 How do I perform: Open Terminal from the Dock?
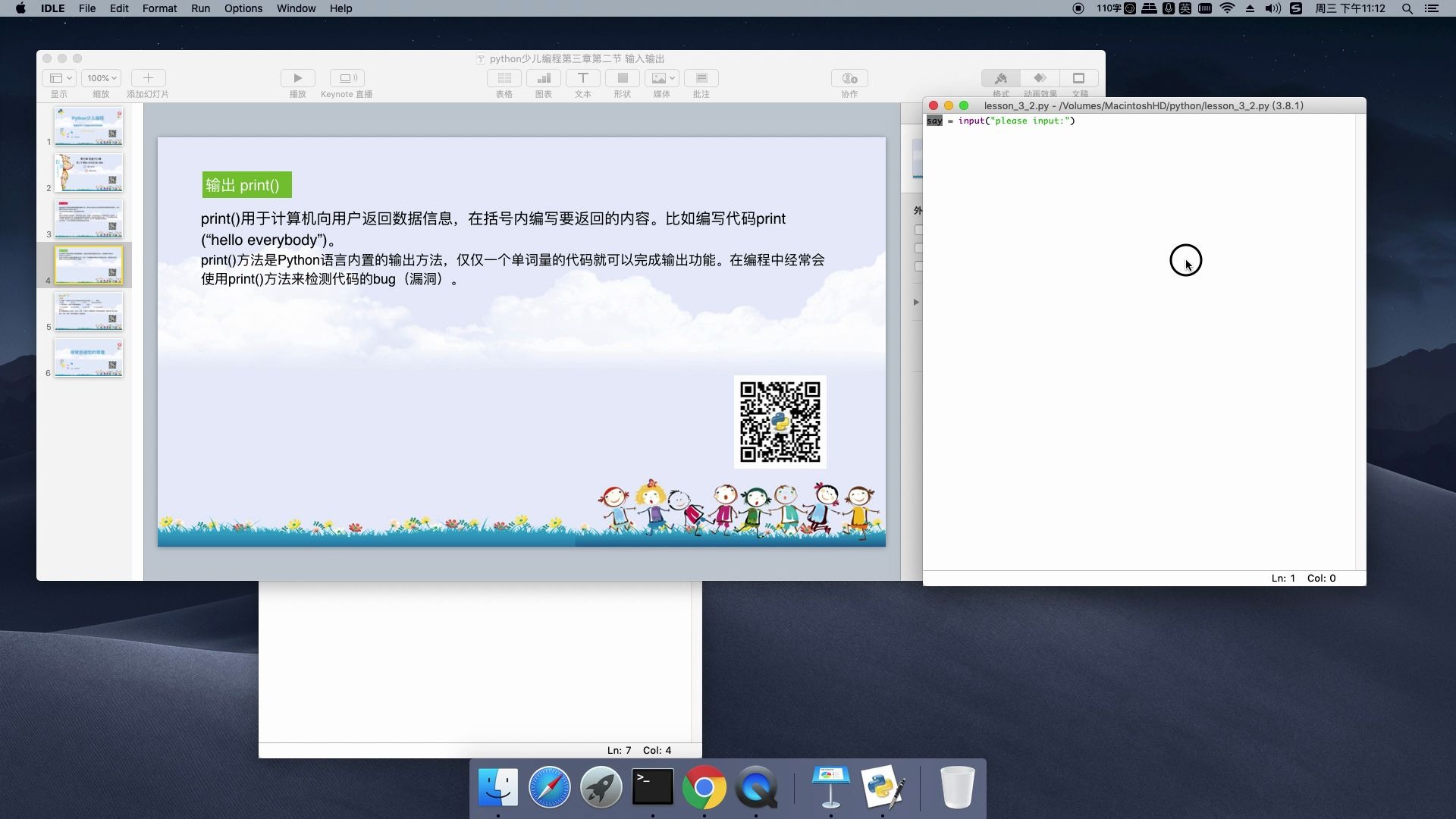(x=652, y=787)
